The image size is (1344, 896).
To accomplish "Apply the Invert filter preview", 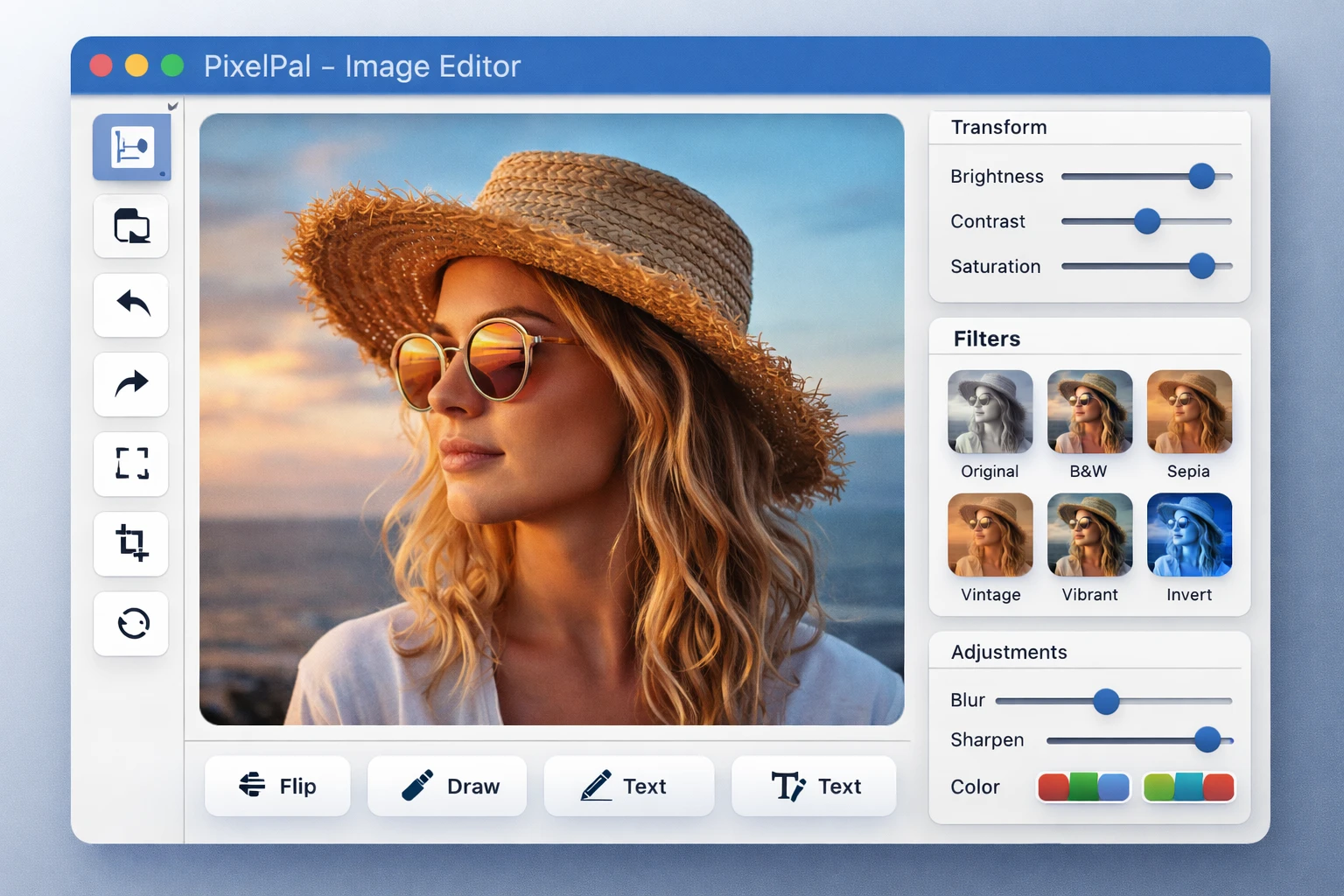I will point(1188,535).
